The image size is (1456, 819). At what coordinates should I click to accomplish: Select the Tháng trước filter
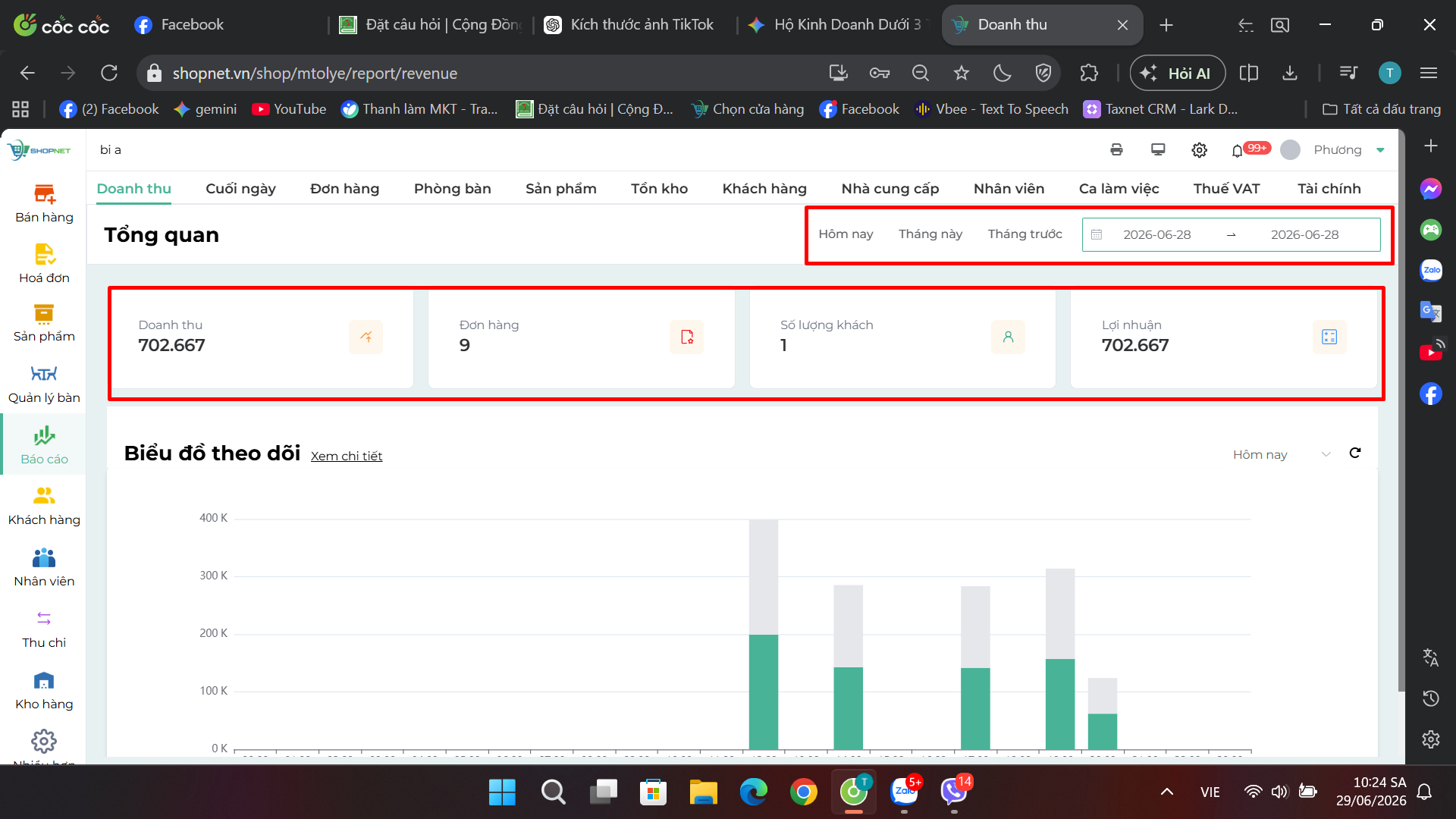pos(1025,234)
